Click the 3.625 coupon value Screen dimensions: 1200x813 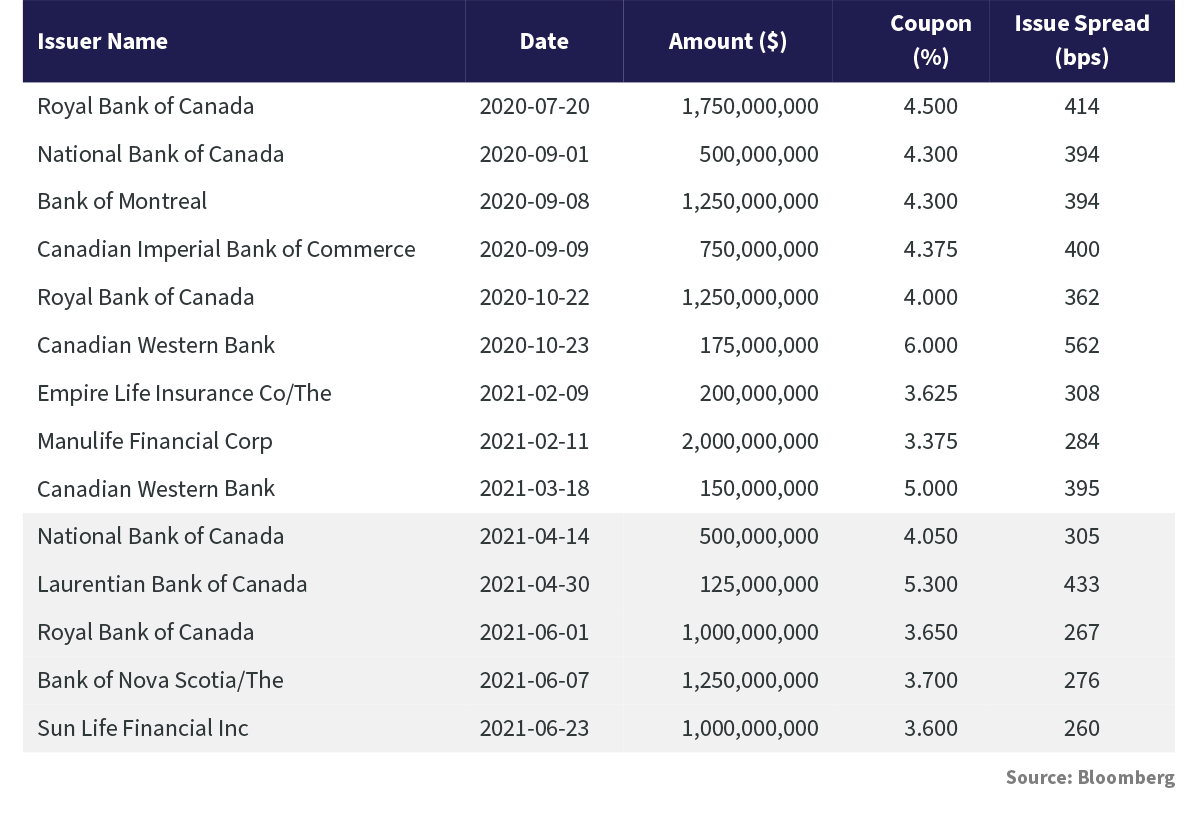coord(930,393)
